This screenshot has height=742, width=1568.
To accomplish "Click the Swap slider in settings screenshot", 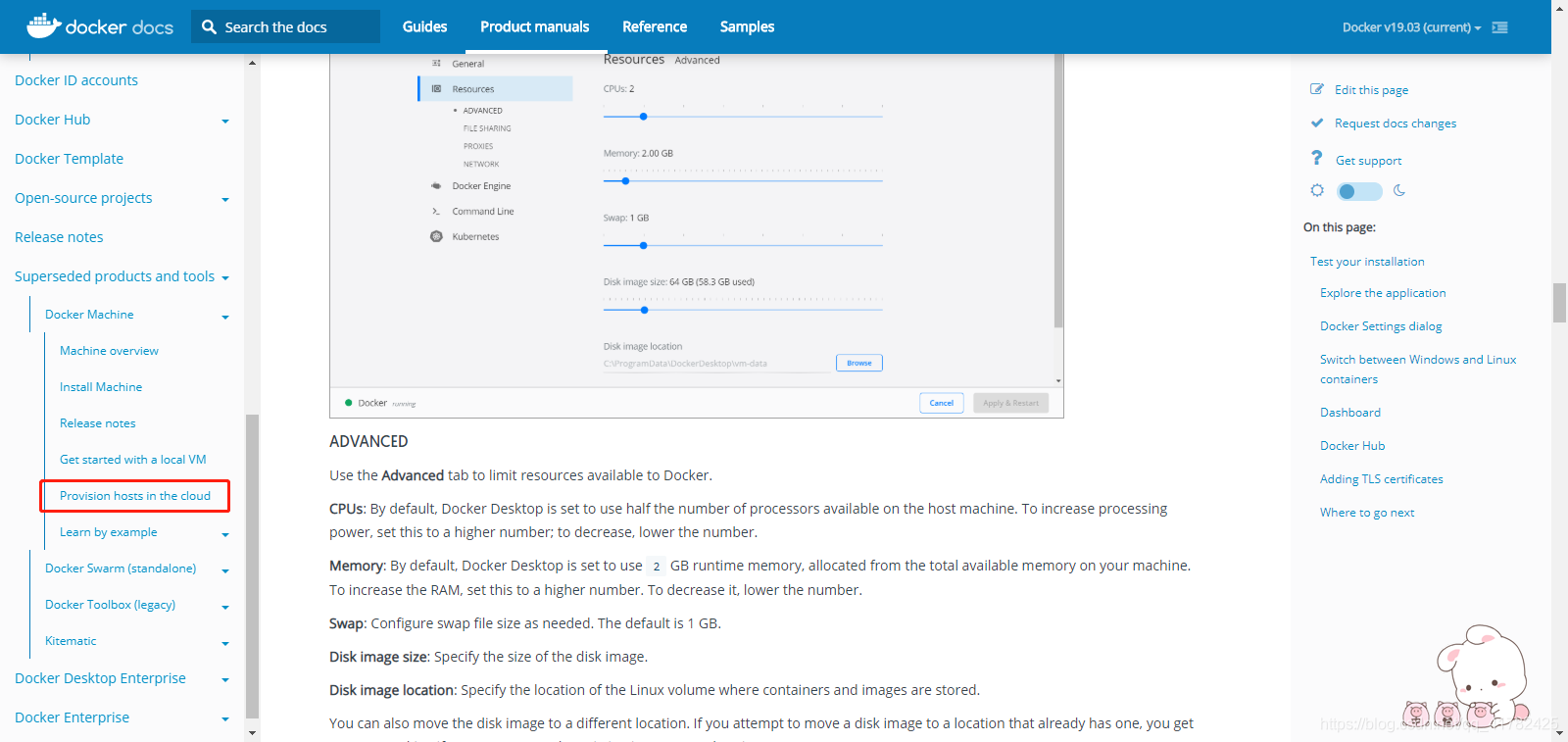I will tap(743, 245).
